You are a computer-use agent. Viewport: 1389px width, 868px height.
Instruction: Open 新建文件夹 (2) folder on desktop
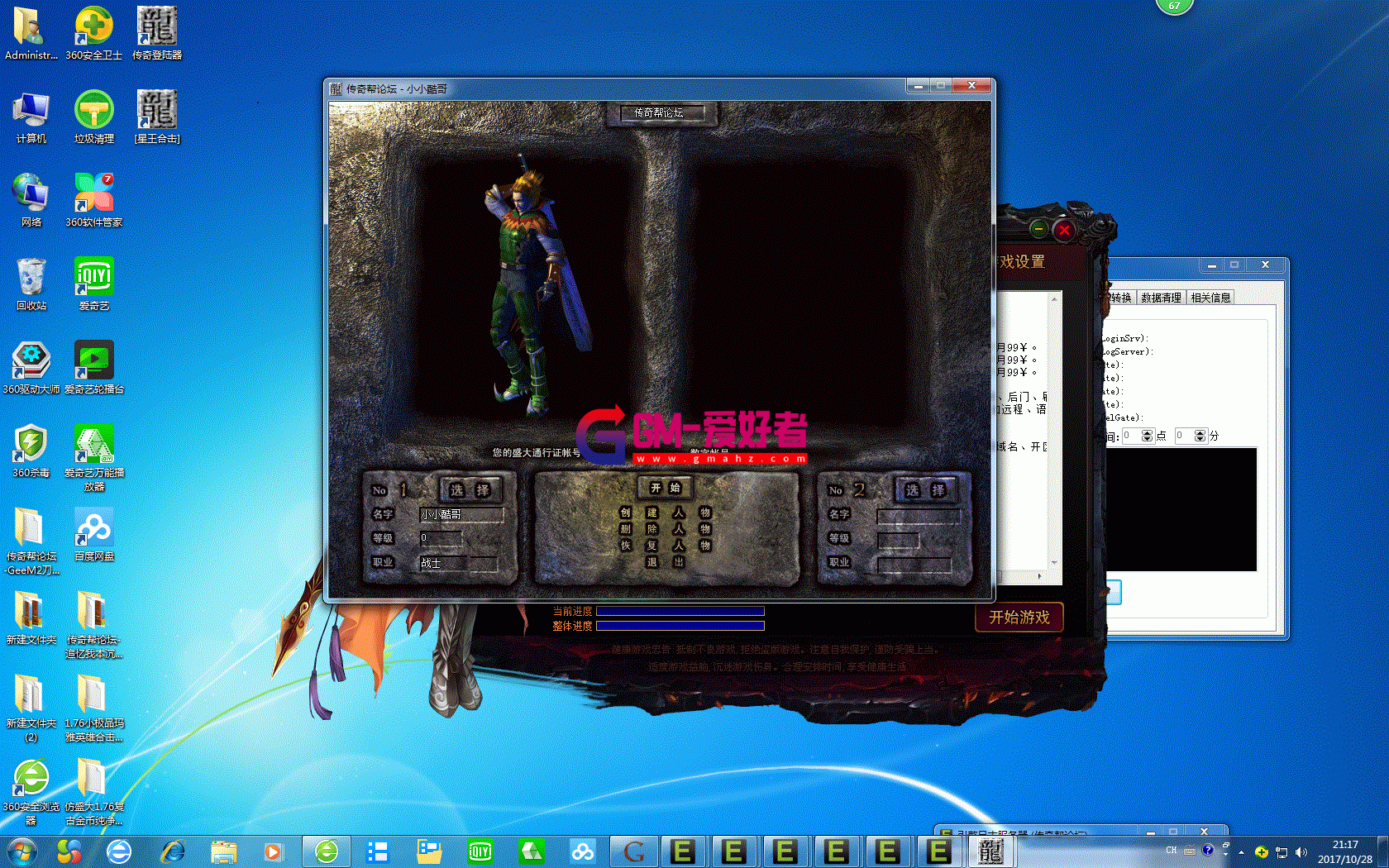31,708
